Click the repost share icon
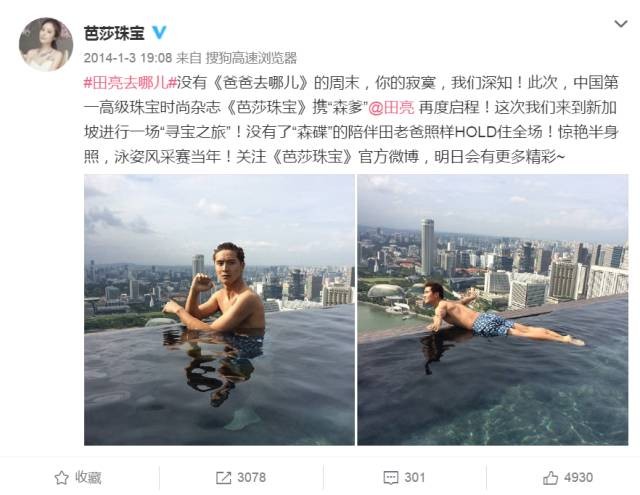 223,478
